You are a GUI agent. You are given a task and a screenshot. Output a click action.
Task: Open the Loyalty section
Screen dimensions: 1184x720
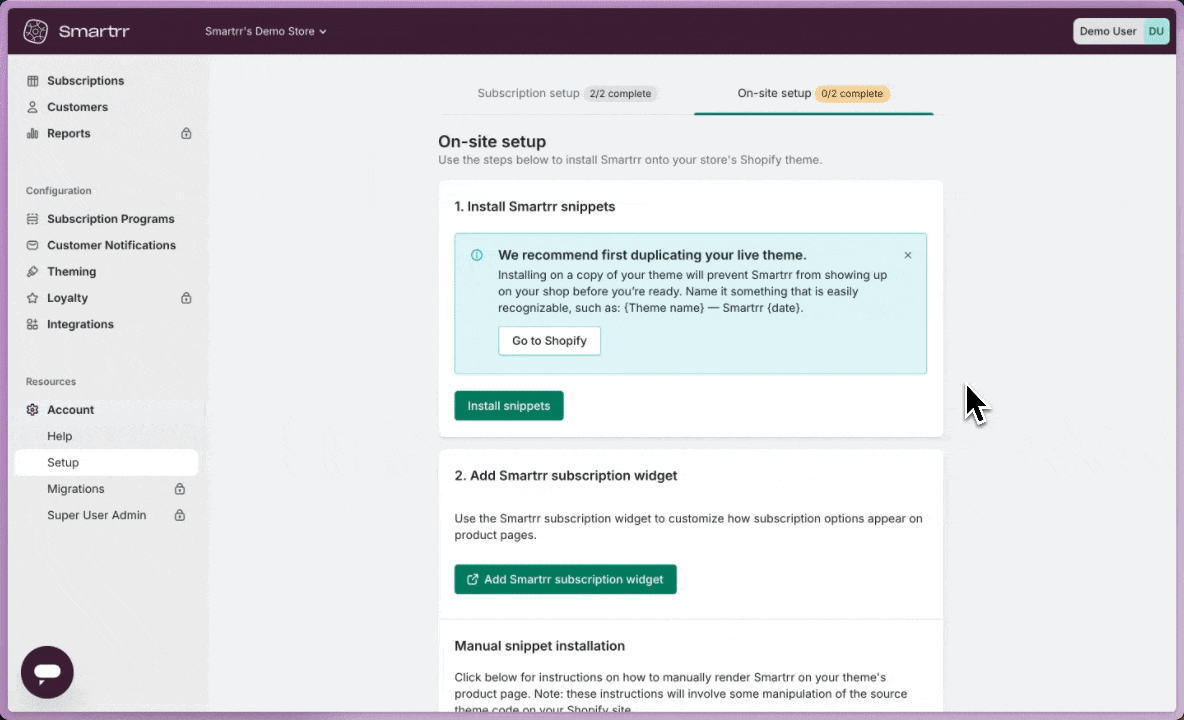pos(67,298)
